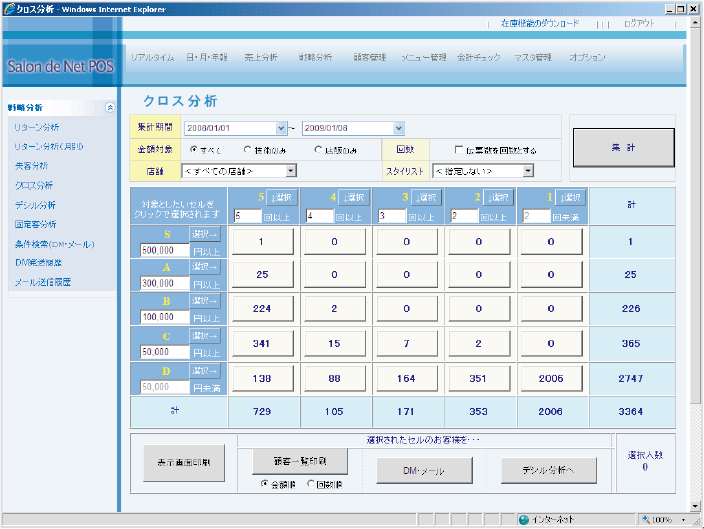The height and width of the screenshot is (529, 704).
Task: Open the 売上分析 menu in top navigation
Action: tap(260, 58)
